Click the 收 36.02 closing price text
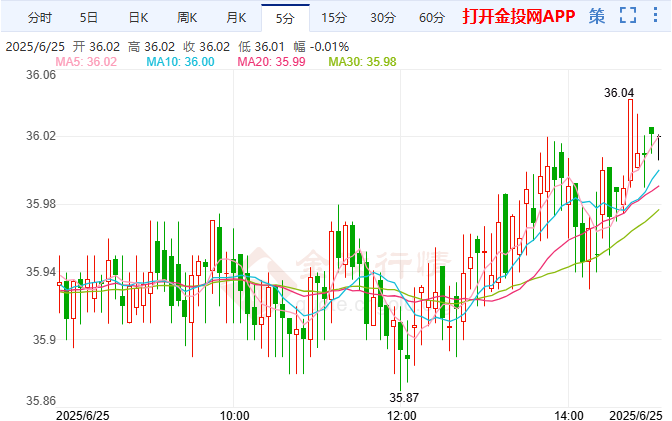This screenshot has width=672, height=421. coord(206,46)
